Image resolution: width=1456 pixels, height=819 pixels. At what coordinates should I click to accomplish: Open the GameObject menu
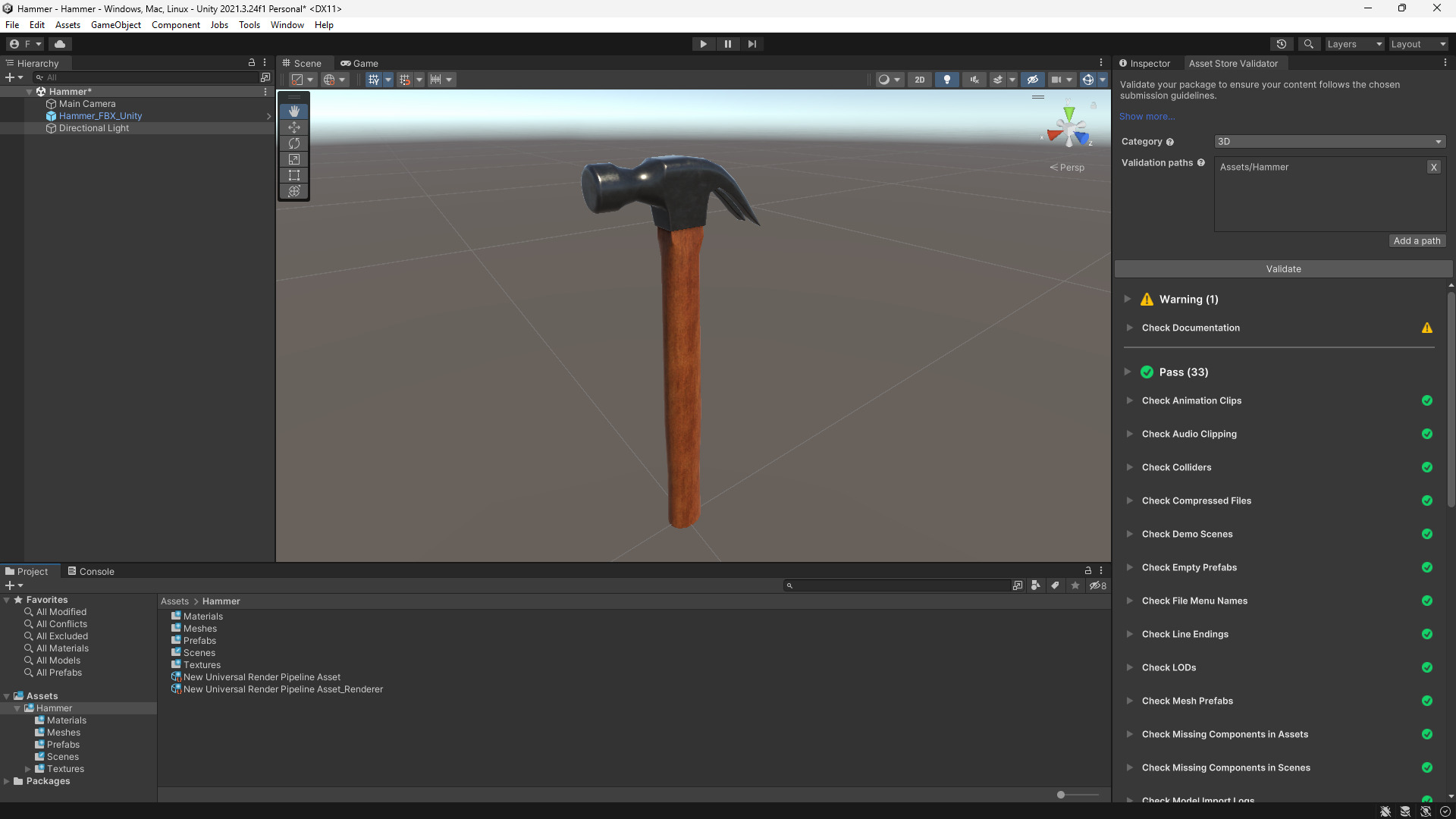tap(116, 25)
